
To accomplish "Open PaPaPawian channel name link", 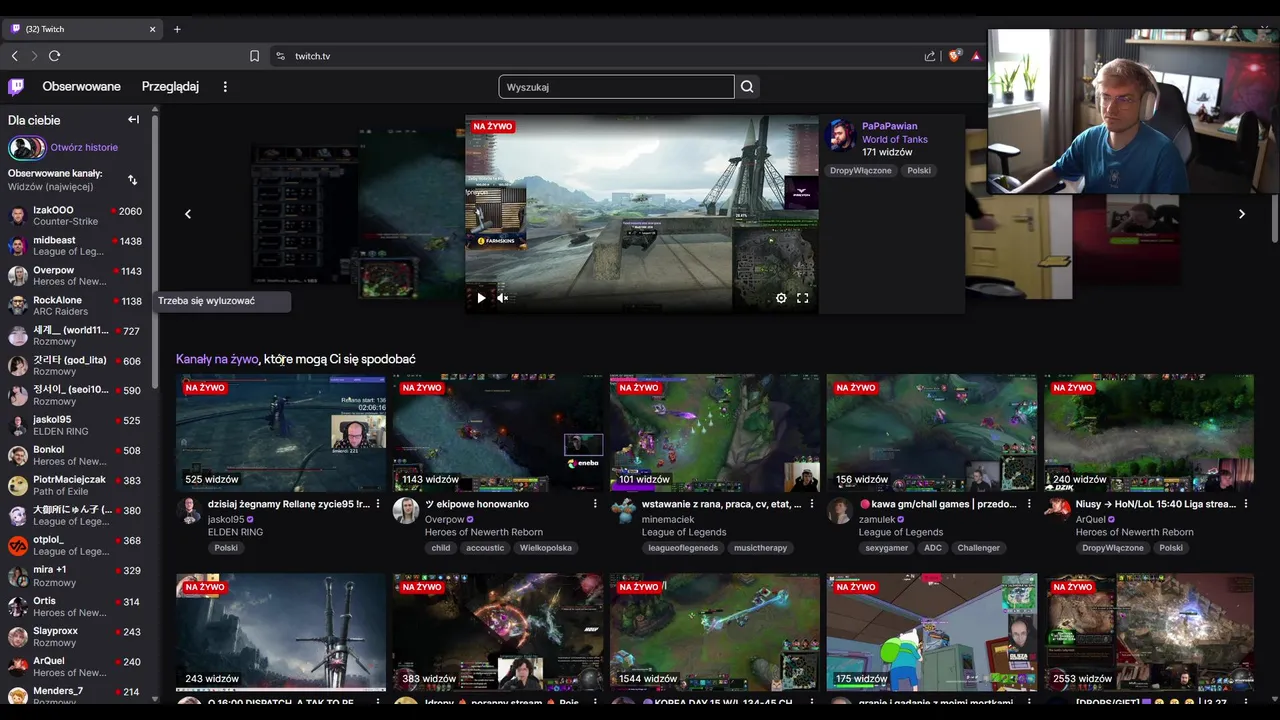I will [x=889, y=127].
